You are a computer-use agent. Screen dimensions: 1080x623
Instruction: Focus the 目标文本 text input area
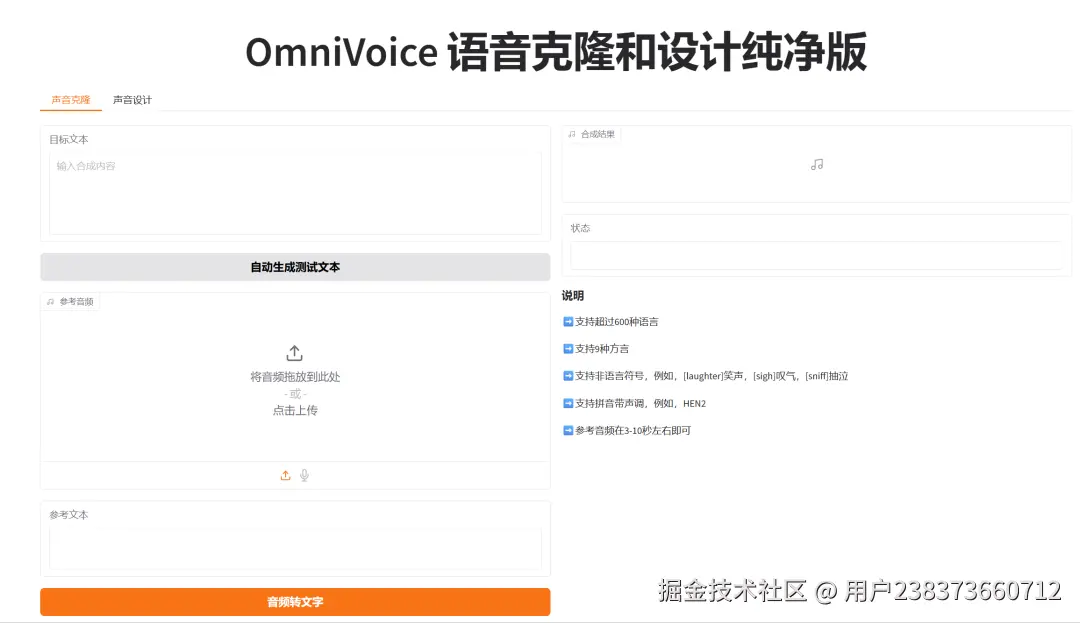(295, 193)
